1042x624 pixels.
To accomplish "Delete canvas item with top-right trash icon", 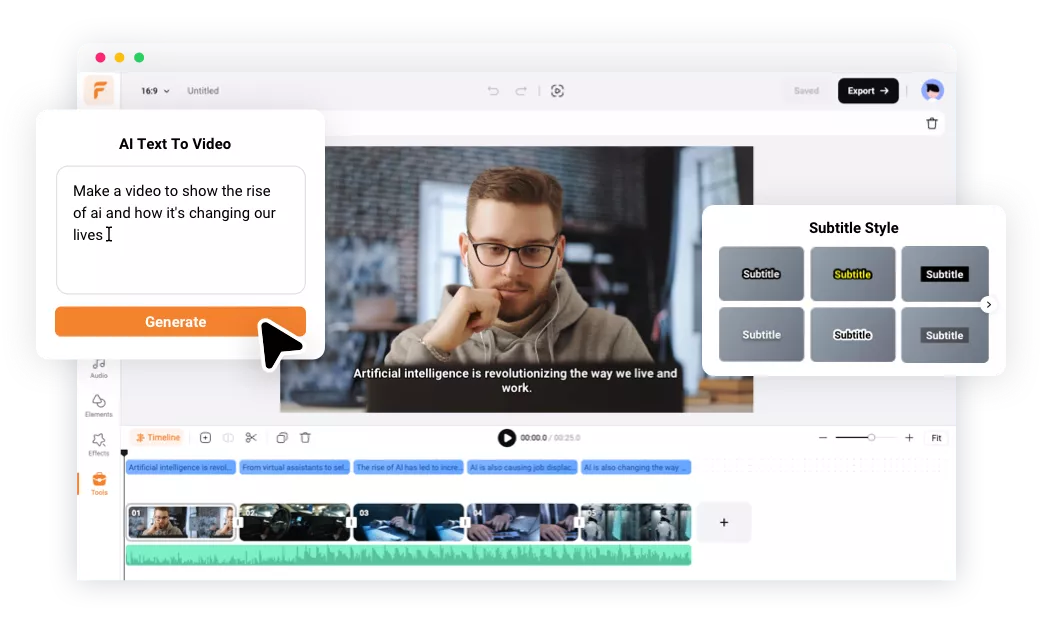I will [x=932, y=124].
